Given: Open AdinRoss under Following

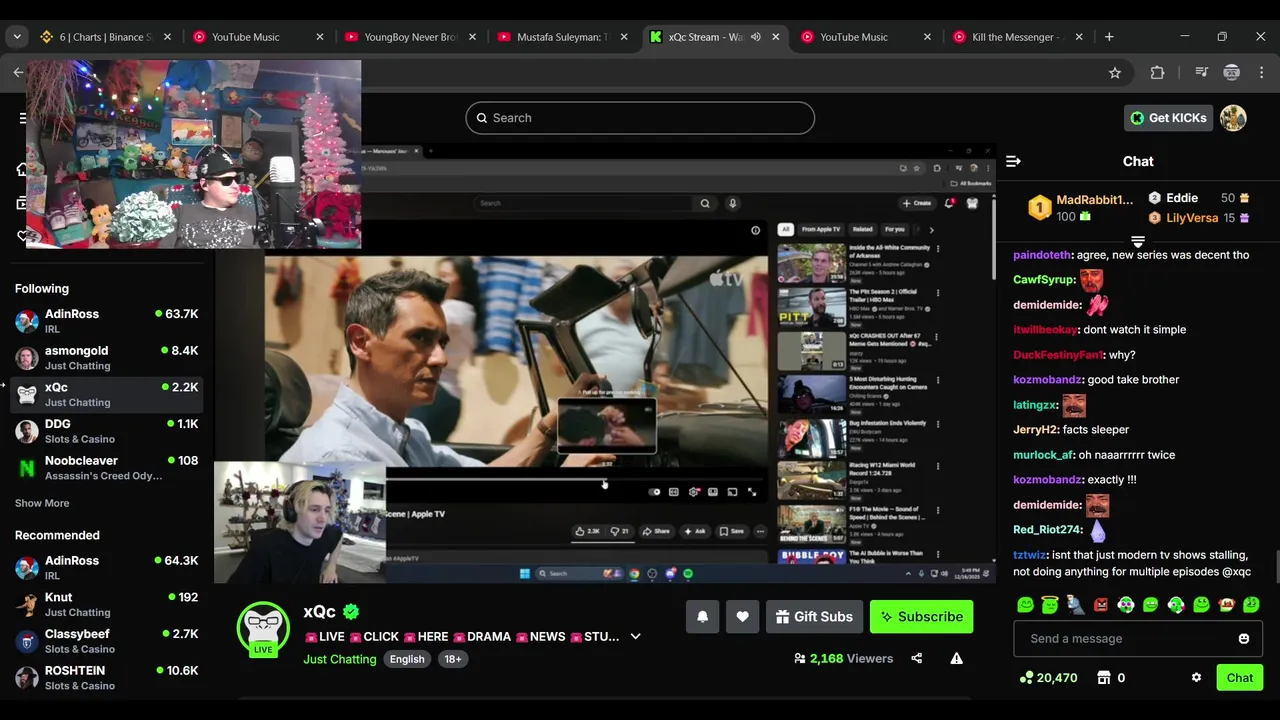Looking at the screenshot, I should (107, 321).
